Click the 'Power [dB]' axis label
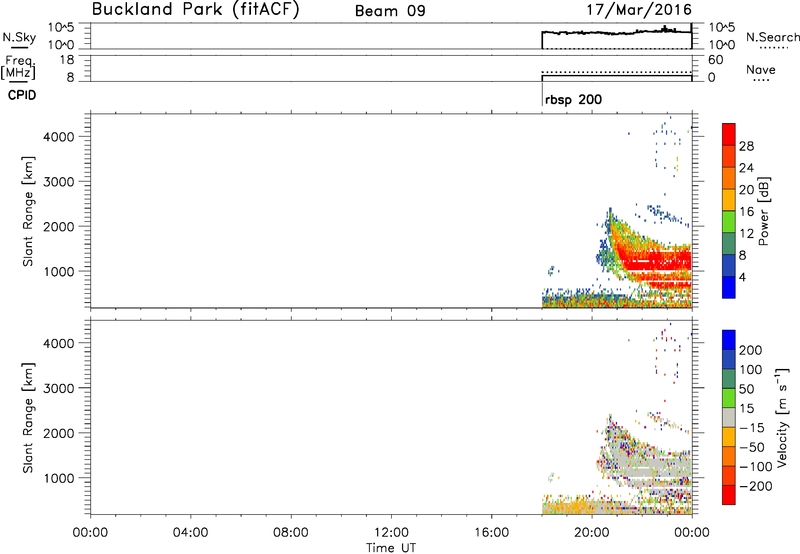Image resolution: width=800 pixels, height=554 pixels. 764,212
